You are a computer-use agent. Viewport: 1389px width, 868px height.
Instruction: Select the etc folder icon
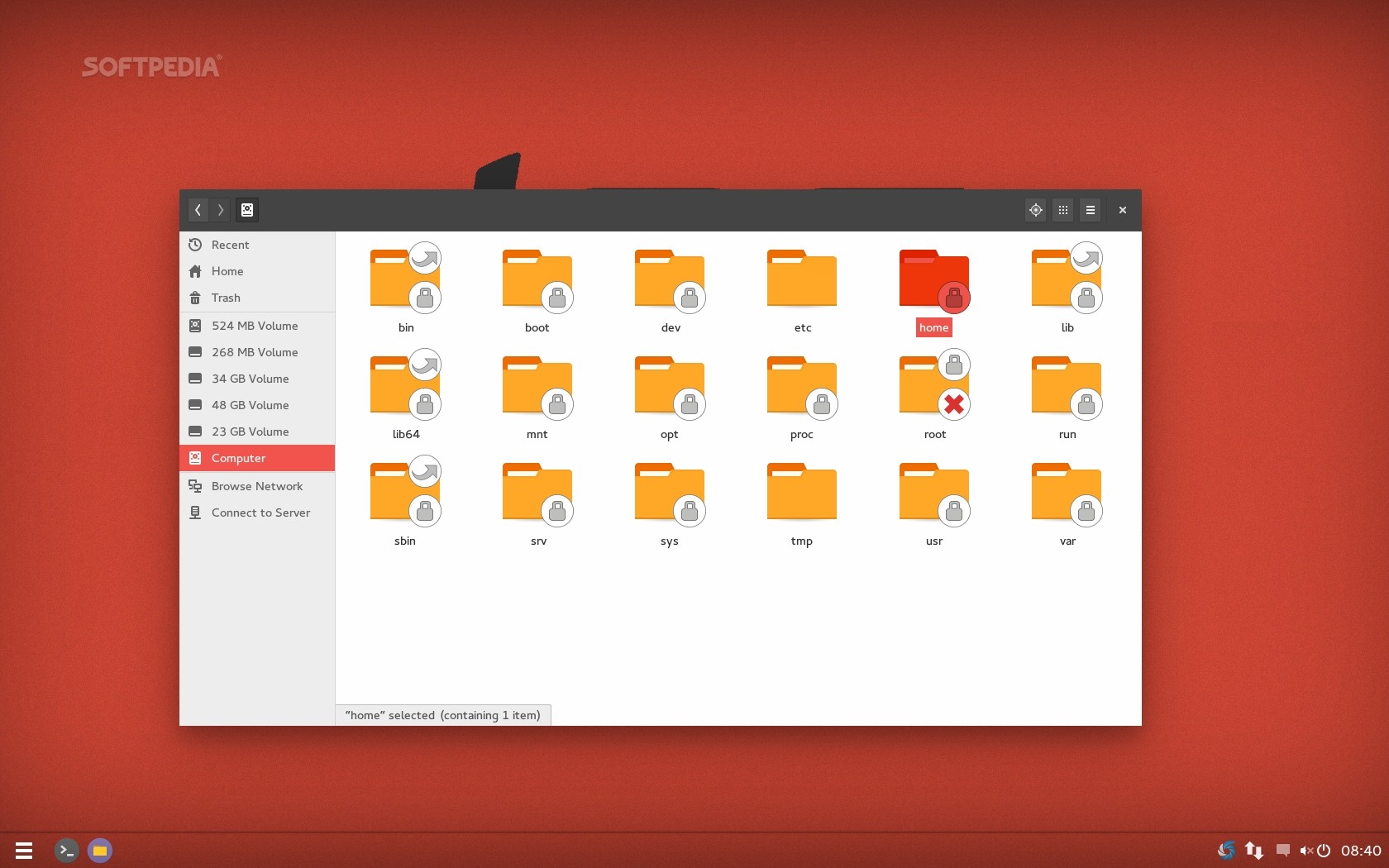(802, 278)
